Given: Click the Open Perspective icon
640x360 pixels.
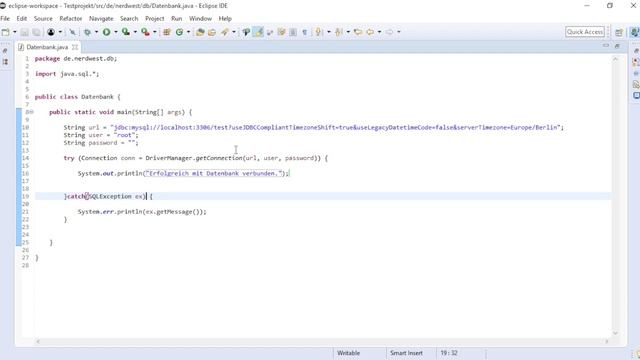Looking at the screenshot, I should tap(619, 32).
